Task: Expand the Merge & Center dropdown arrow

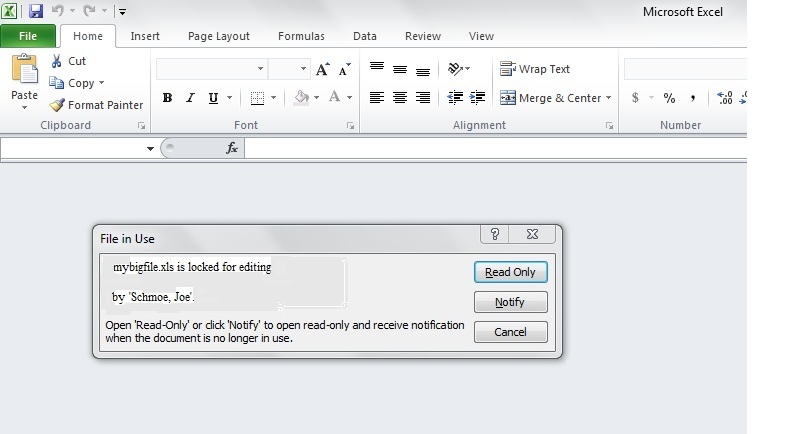Action: [609, 98]
